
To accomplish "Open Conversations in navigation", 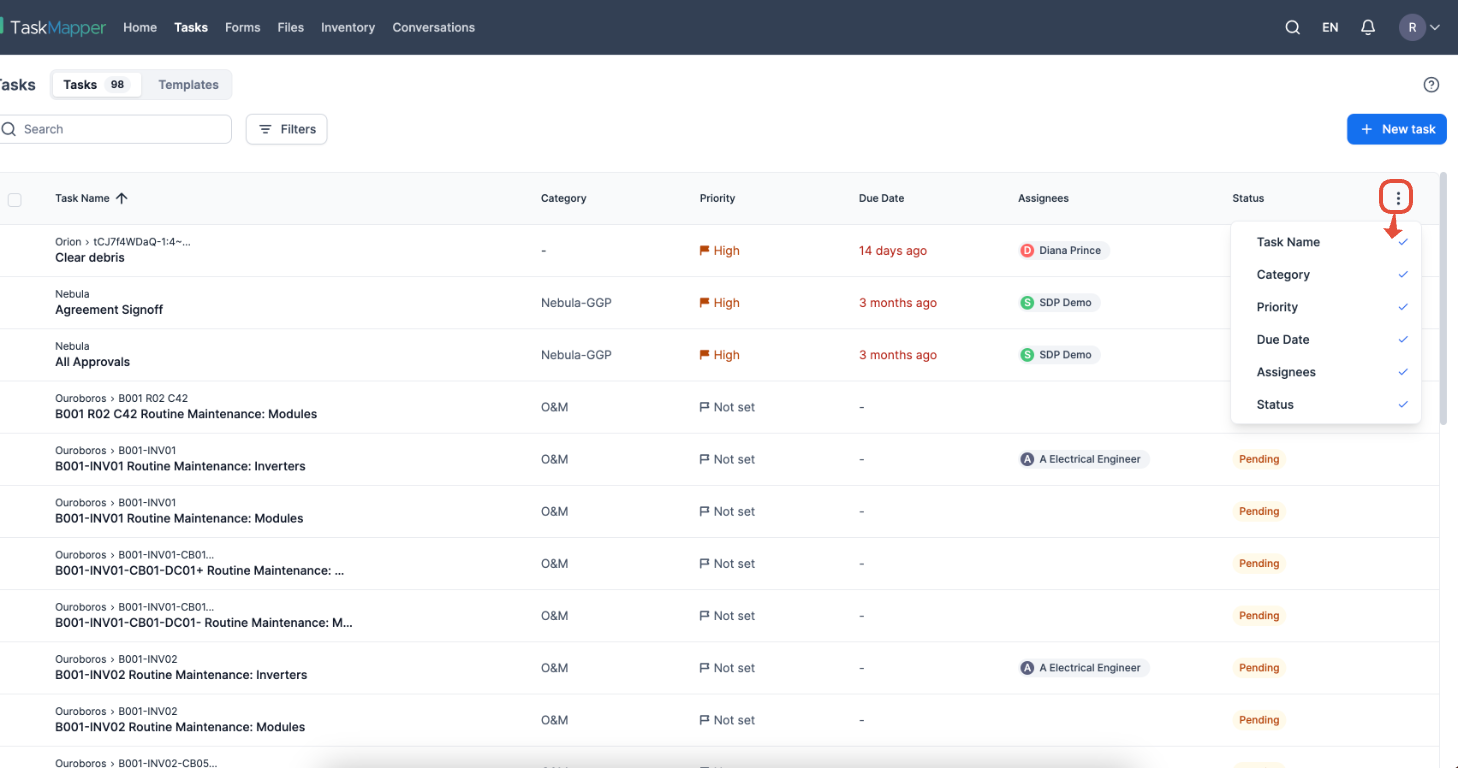I will [434, 28].
